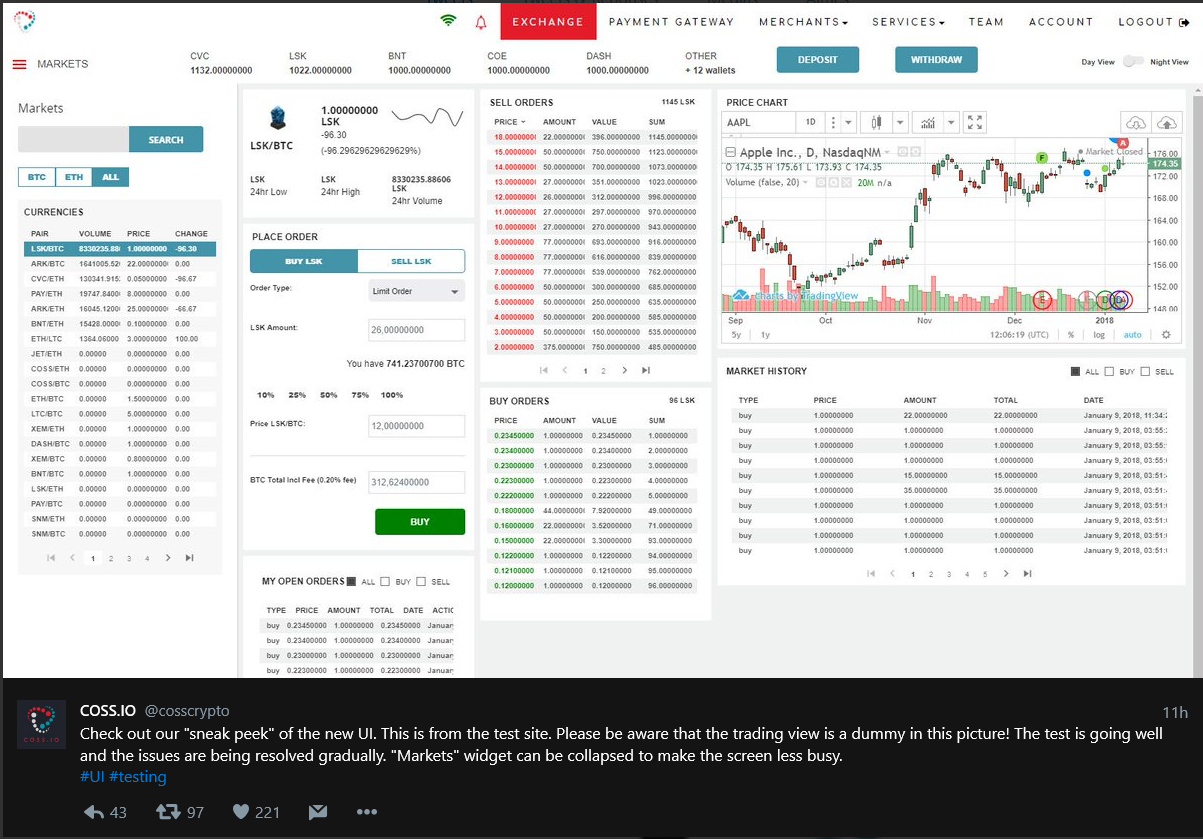The image size is (1203, 839).
Task: Focus the markets search input field
Action: (x=73, y=140)
